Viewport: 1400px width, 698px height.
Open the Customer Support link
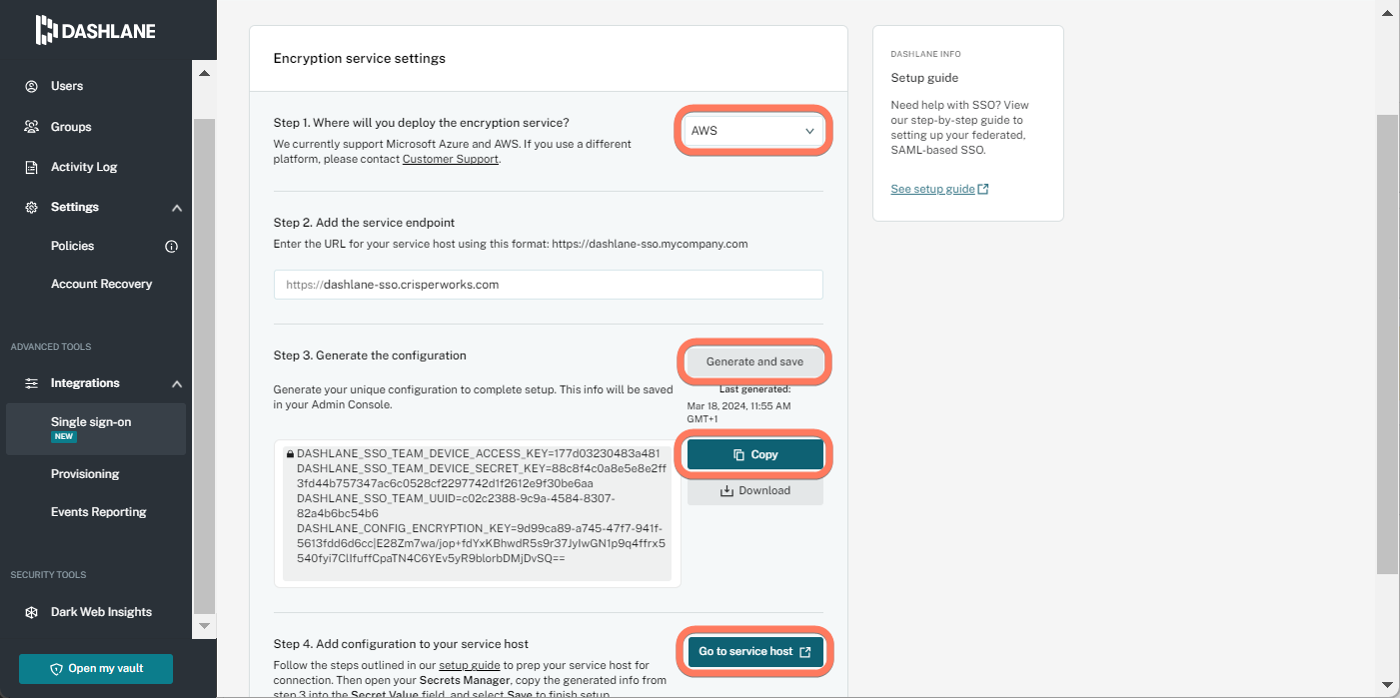click(x=450, y=159)
